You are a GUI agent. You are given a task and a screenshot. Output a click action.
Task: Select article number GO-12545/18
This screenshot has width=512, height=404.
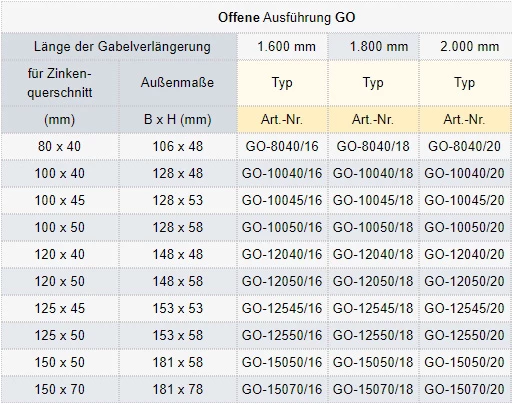(373, 308)
